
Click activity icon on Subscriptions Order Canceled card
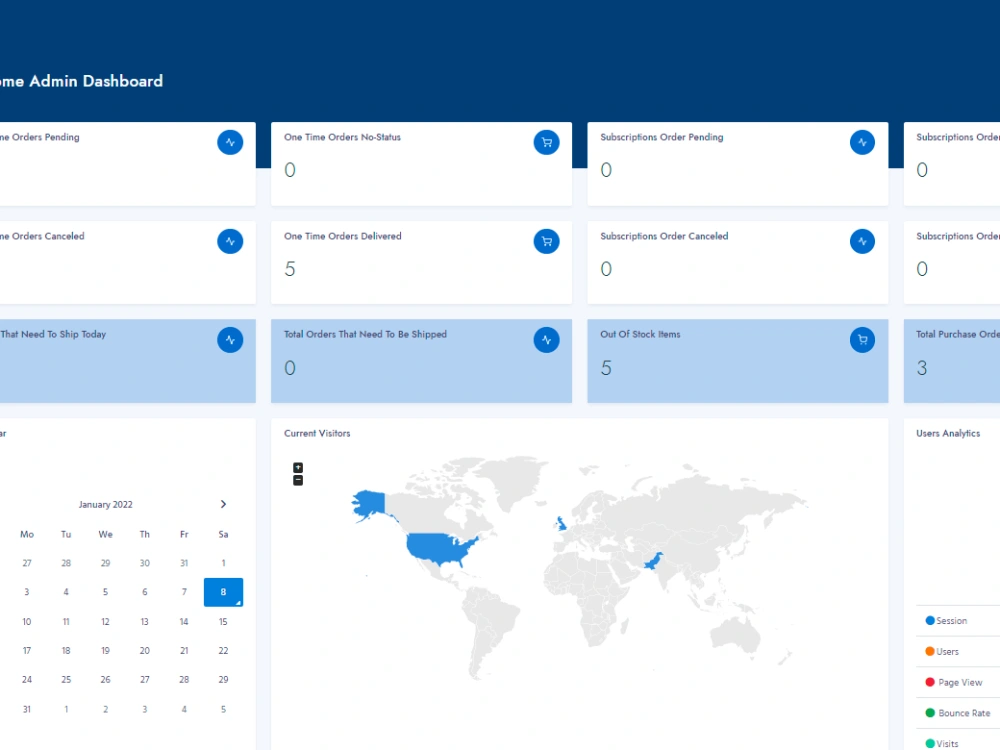coord(862,241)
